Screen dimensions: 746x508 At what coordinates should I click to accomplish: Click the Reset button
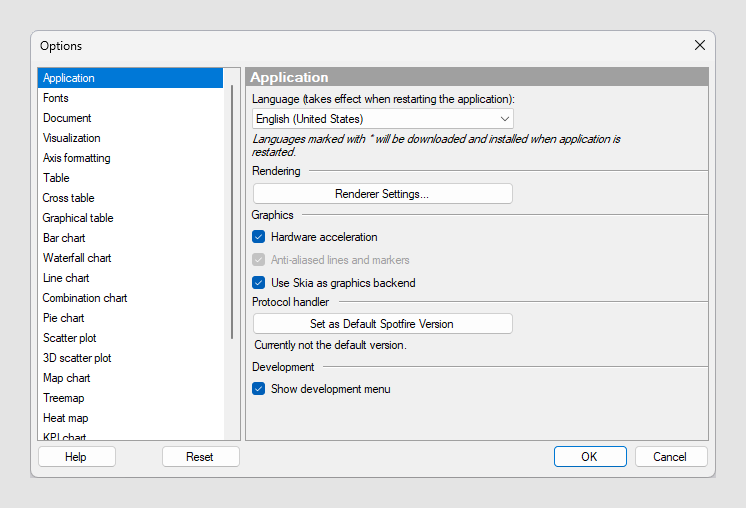(x=200, y=457)
